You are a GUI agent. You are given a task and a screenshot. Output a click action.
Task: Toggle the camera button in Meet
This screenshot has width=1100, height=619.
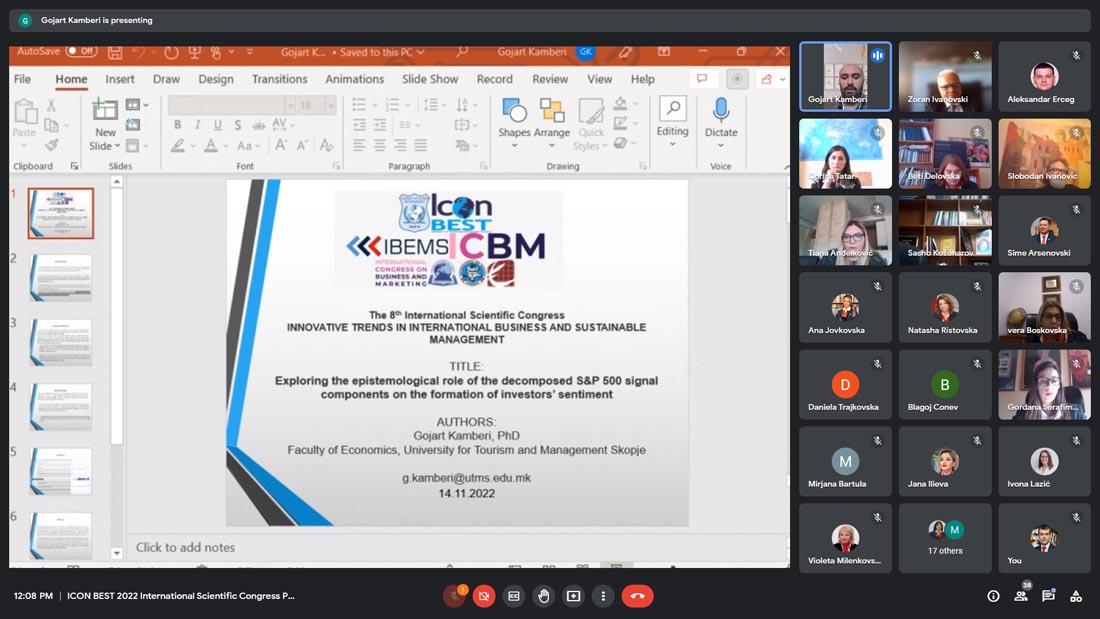point(483,596)
